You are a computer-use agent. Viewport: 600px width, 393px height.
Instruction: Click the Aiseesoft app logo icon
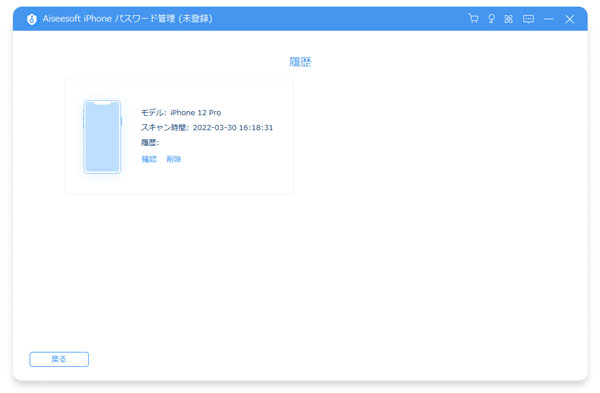pyautogui.click(x=32, y=19)
